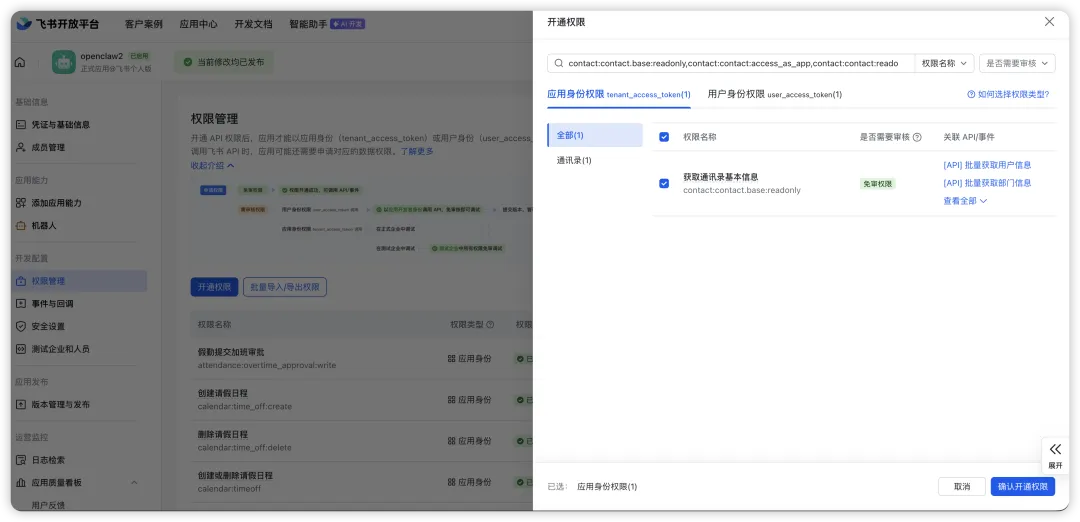Click 假勤提交加班审批 permission row
The width and height of the screenshot is (1080, 522).
362,358
